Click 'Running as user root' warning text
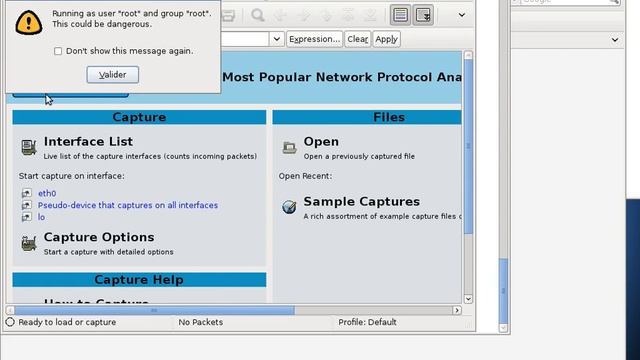The image size is (640, 360). [131, 19]
